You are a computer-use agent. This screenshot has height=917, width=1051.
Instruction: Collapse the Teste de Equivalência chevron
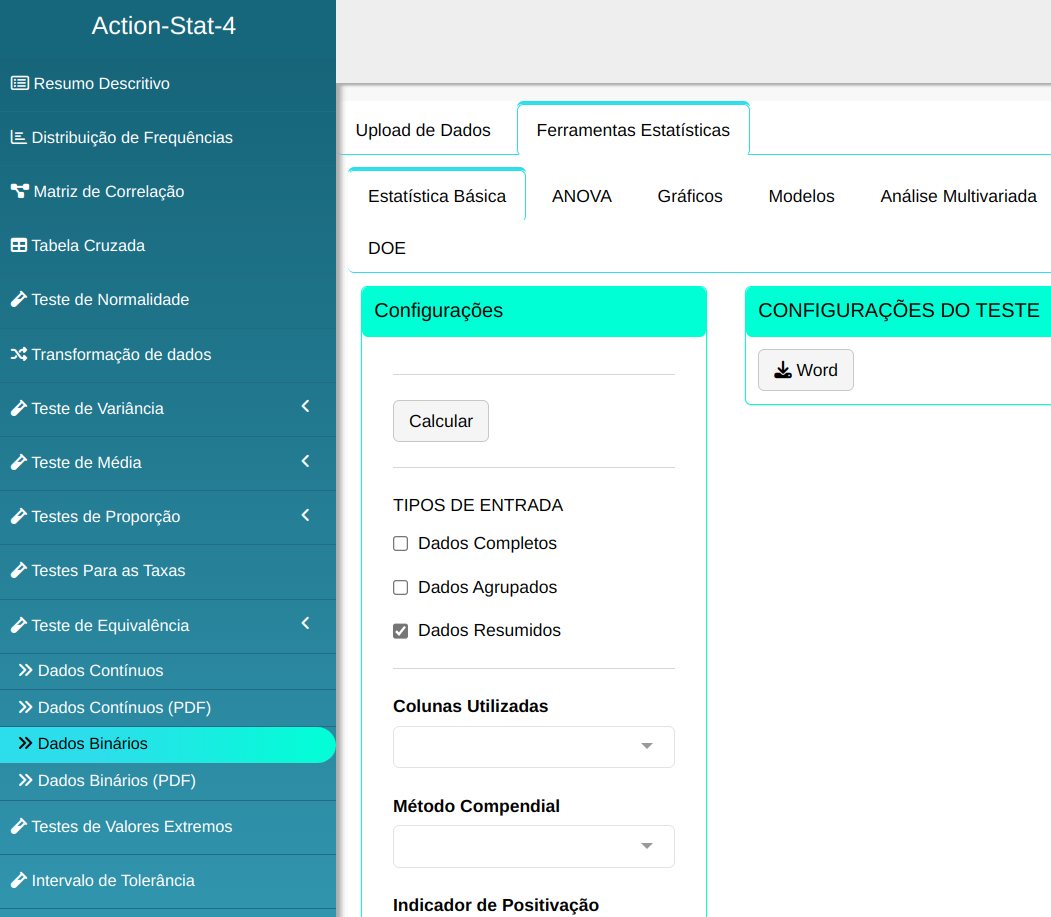point(305,624)
